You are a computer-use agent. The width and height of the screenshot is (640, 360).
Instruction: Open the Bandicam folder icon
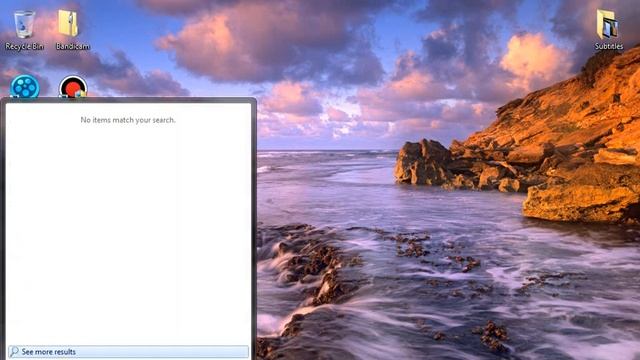click(x=72, y=30)
